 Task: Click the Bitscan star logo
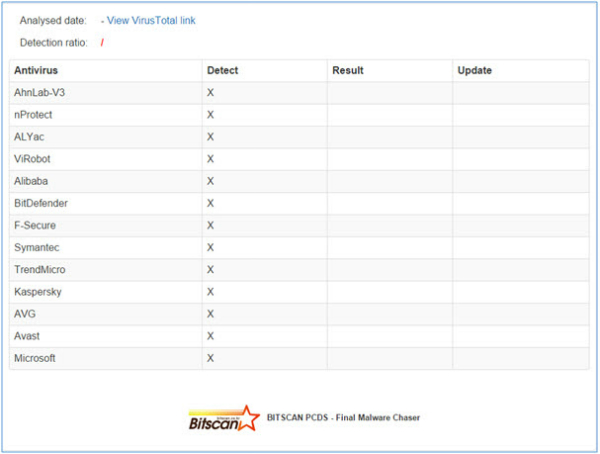click(x=224, y=418)
